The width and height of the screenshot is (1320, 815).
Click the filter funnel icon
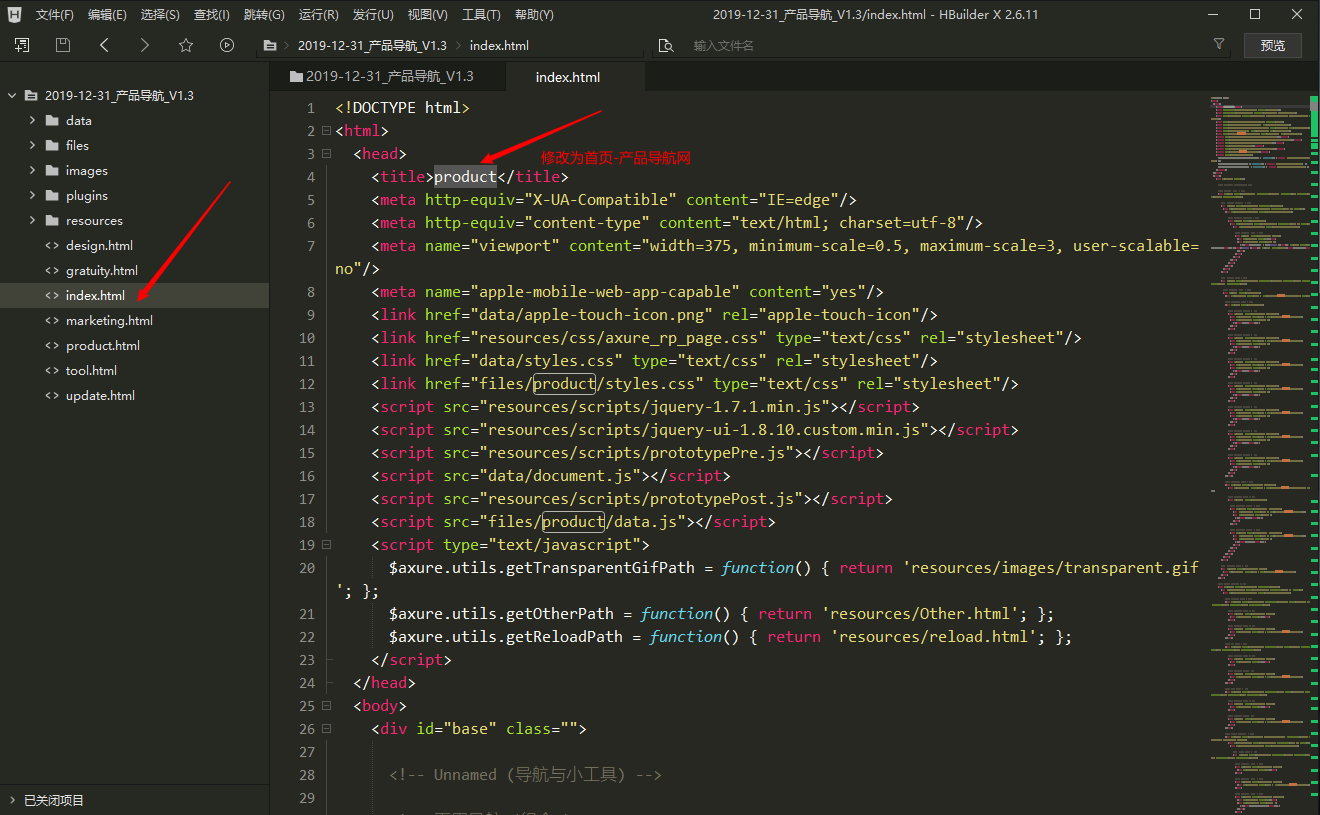(1218, 44)
